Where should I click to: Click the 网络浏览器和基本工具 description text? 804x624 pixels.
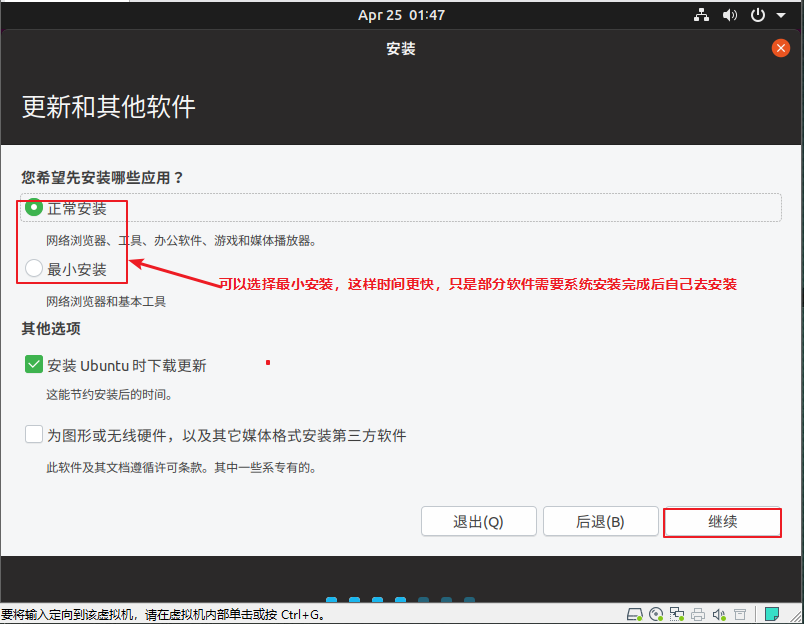[106, 301]
